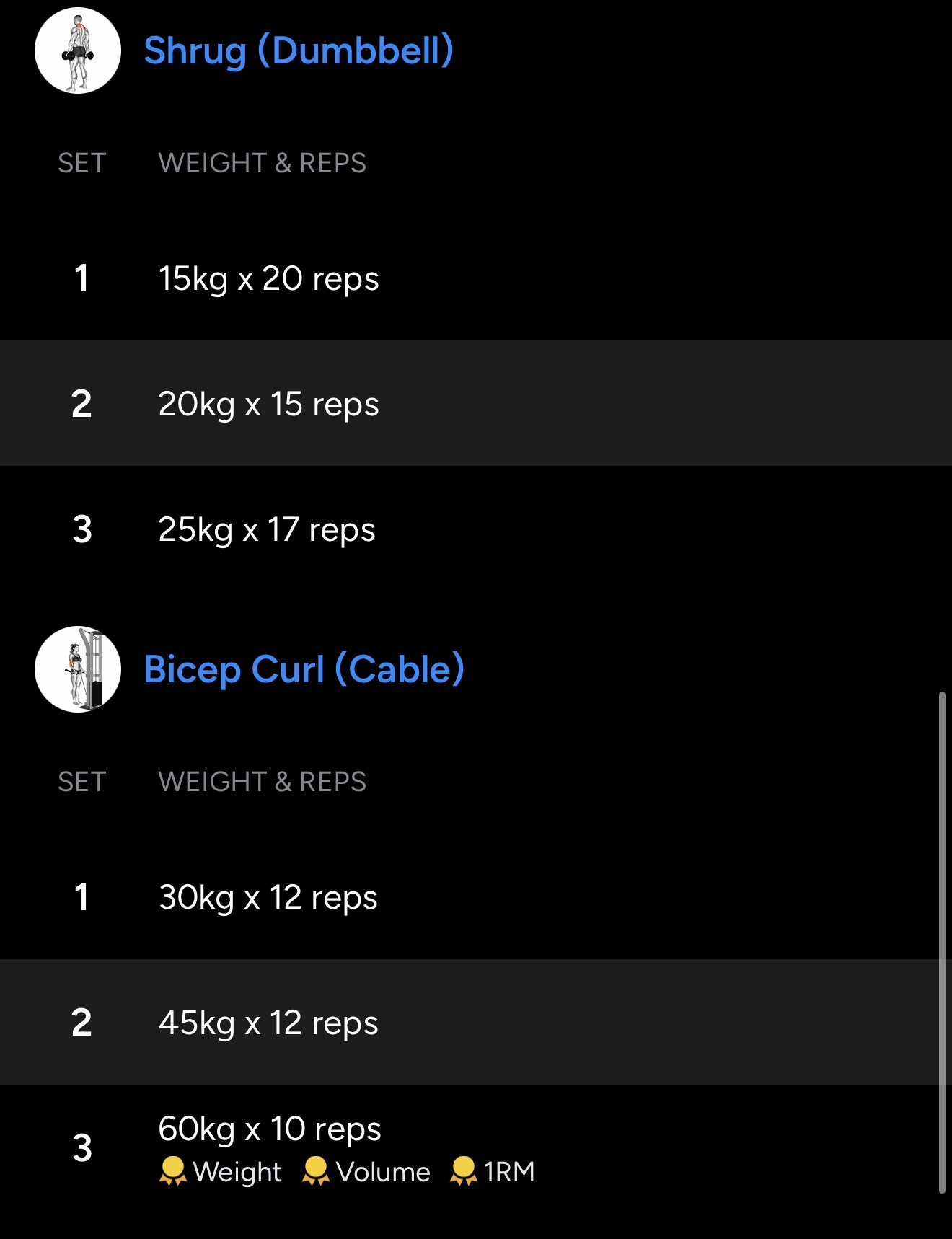The height and width of the screenshot is (1239, 952).
Task: Open the Bicep Curl (Cable) exercise link
Action: click(304, 669)
